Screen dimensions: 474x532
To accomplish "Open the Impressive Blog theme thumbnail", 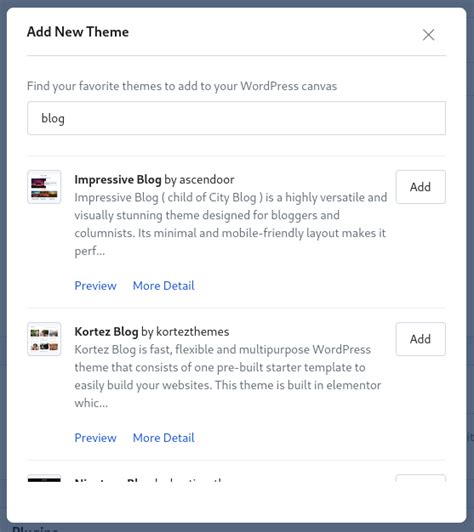I will 44,187.
